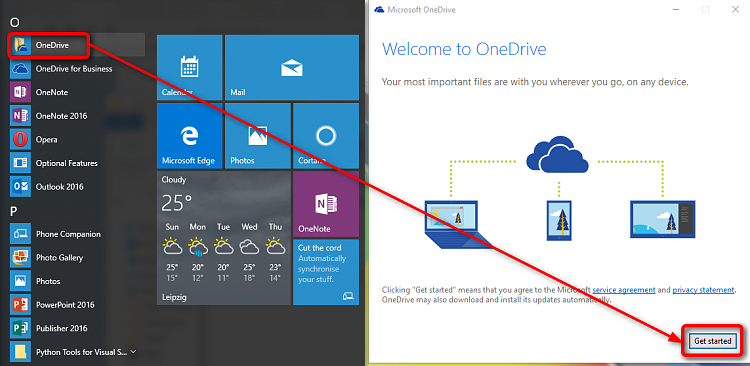Close the Microsoft OneDrive window
Screen dimensions: 750x366
click(735, 10)
